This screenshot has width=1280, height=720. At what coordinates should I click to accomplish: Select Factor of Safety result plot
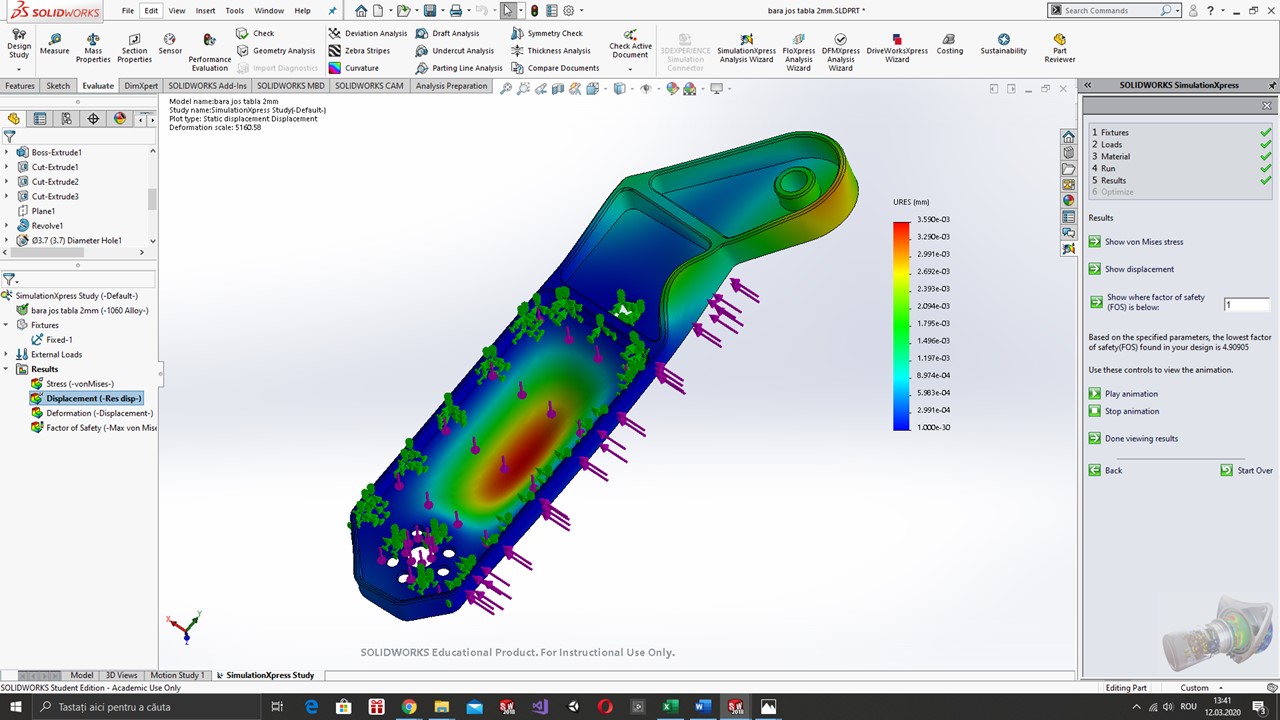[x=93, y=428]
